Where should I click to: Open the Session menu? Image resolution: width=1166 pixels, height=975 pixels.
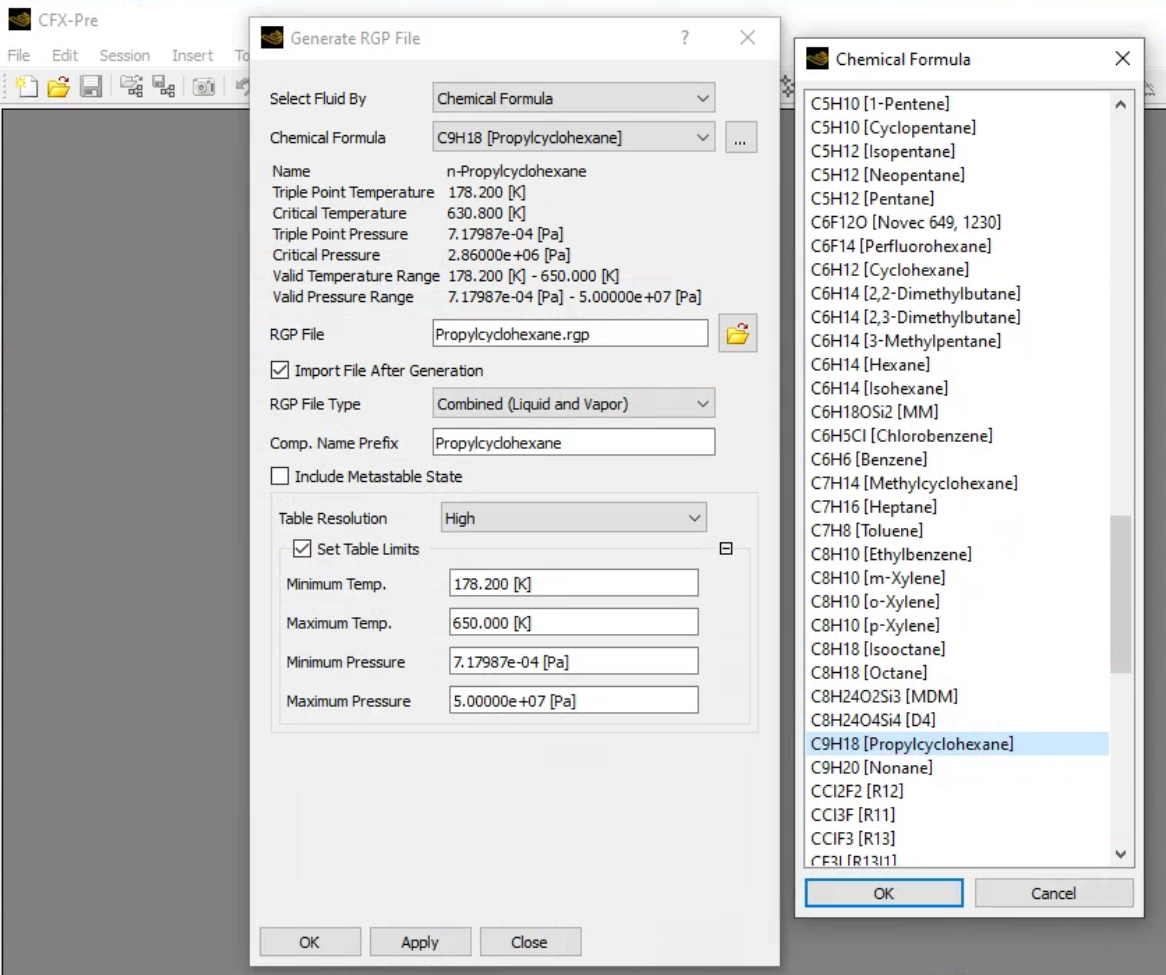125,55
